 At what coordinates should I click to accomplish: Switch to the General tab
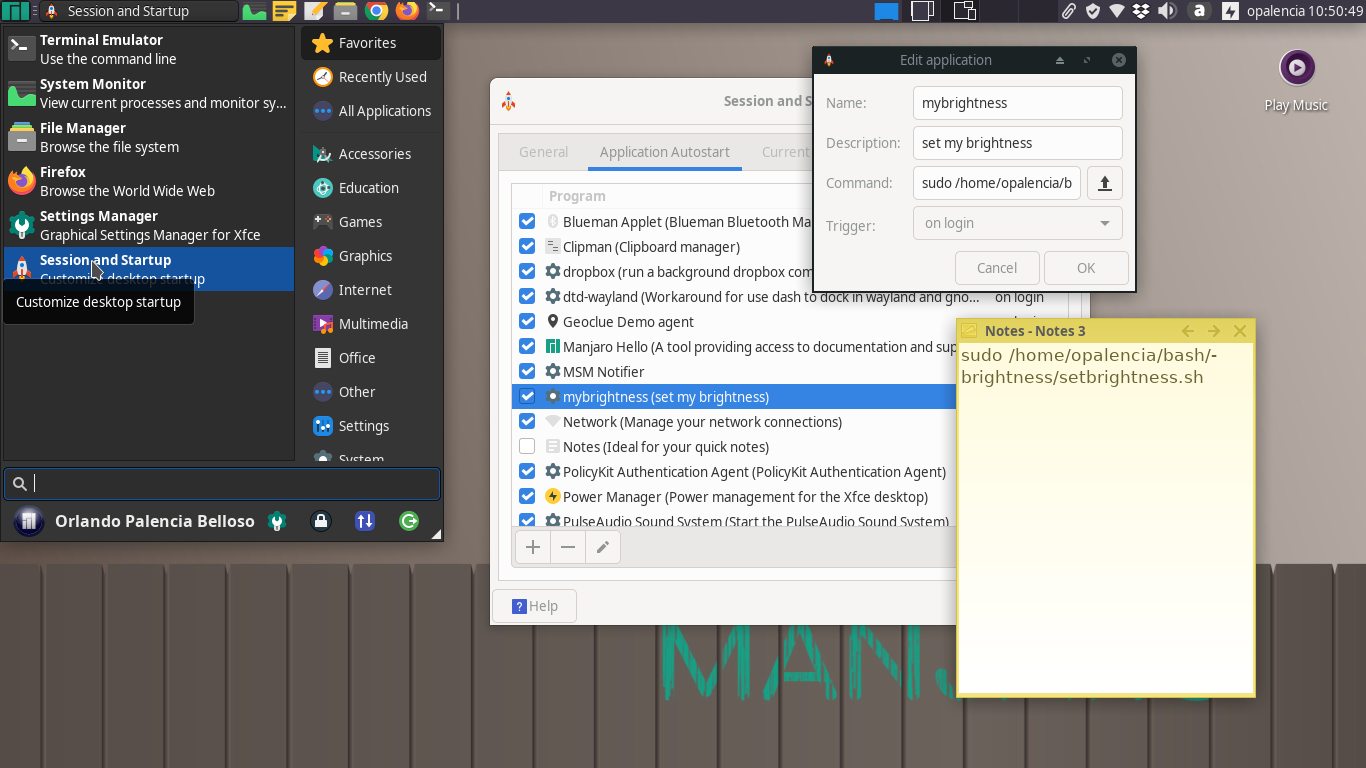click(544, 152)
